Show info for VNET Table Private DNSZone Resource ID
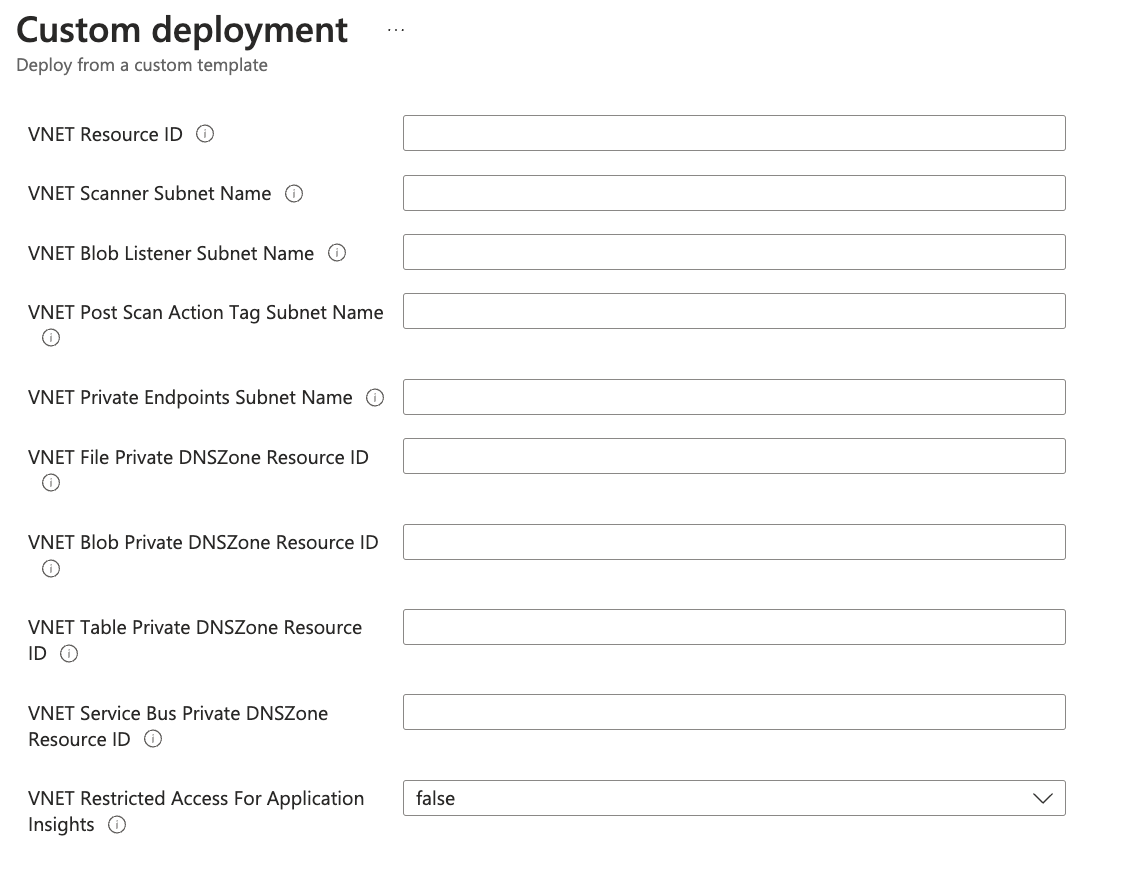 (69, 654)
